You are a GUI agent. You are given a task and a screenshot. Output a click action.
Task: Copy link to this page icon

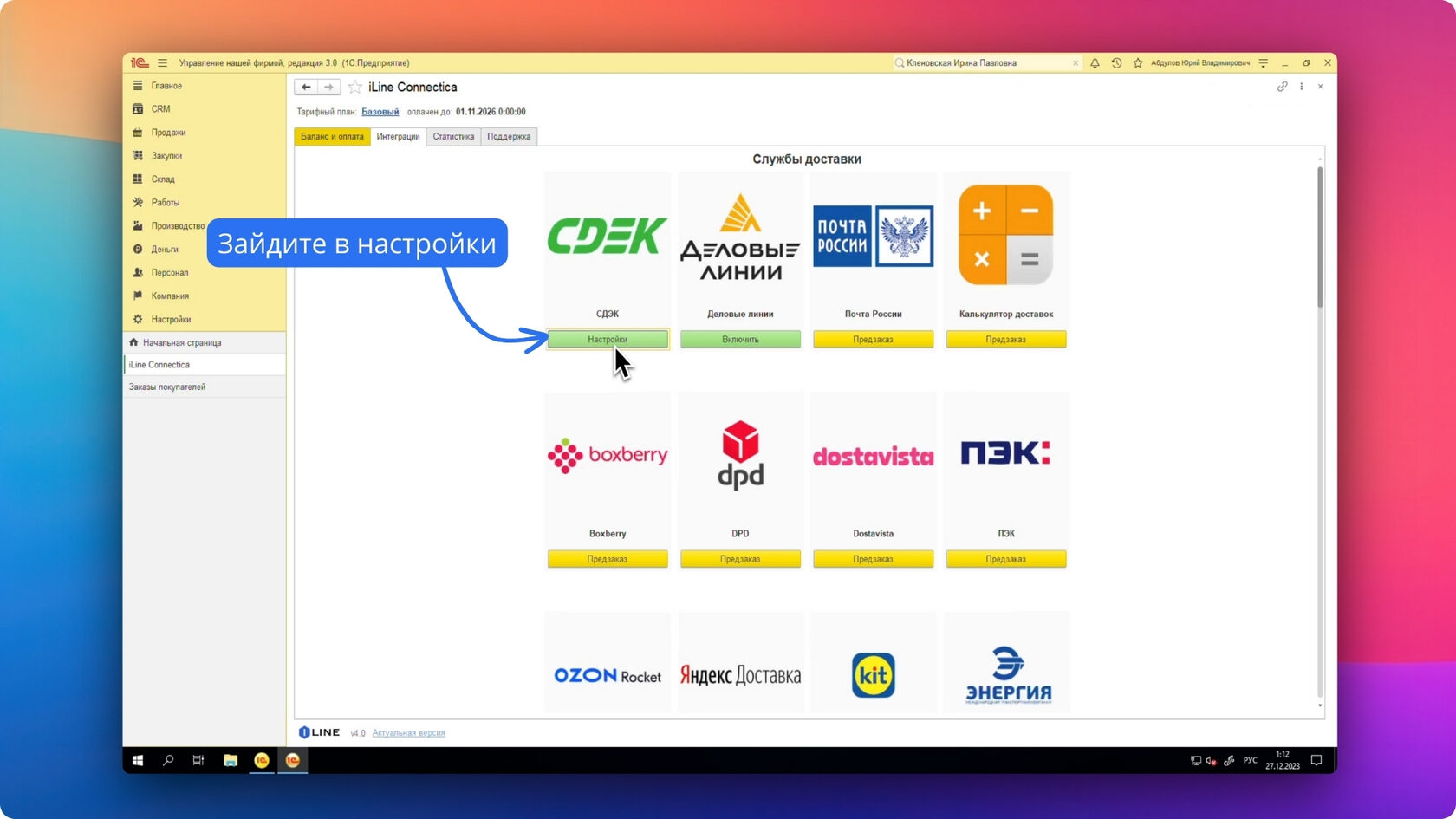(1283, 87)
